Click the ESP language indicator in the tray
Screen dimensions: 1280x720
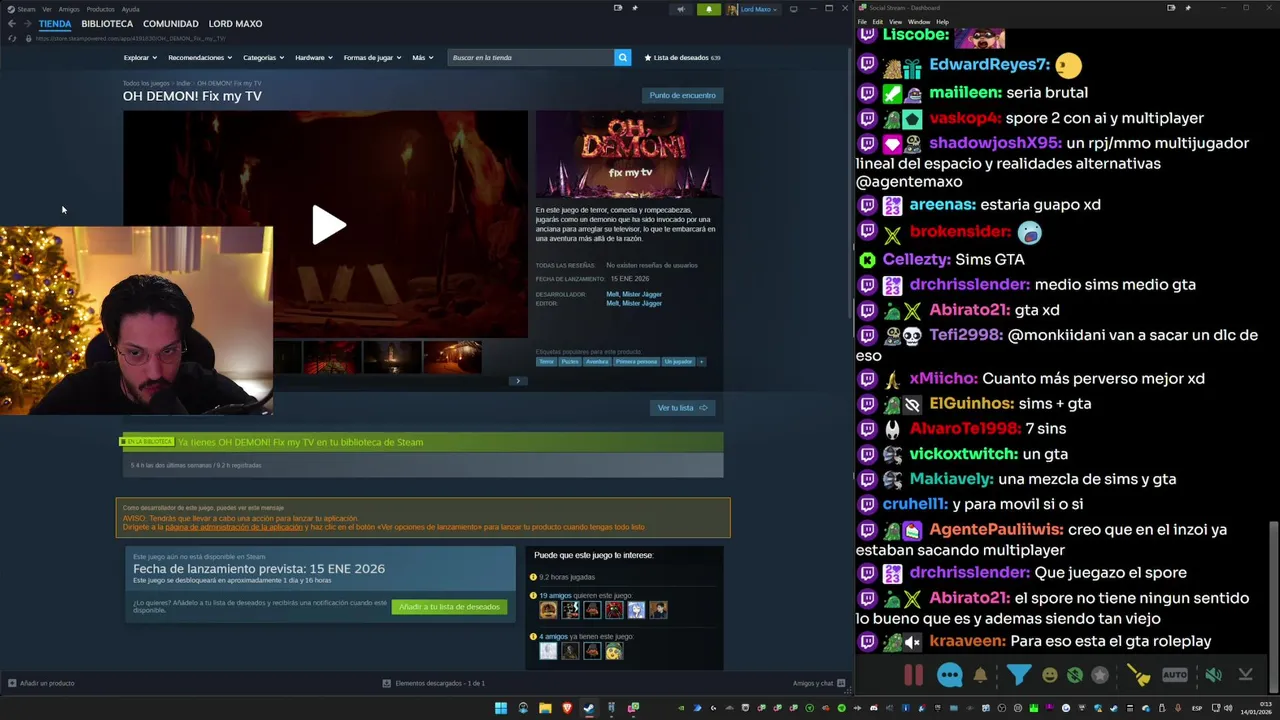click(1197, 708)
